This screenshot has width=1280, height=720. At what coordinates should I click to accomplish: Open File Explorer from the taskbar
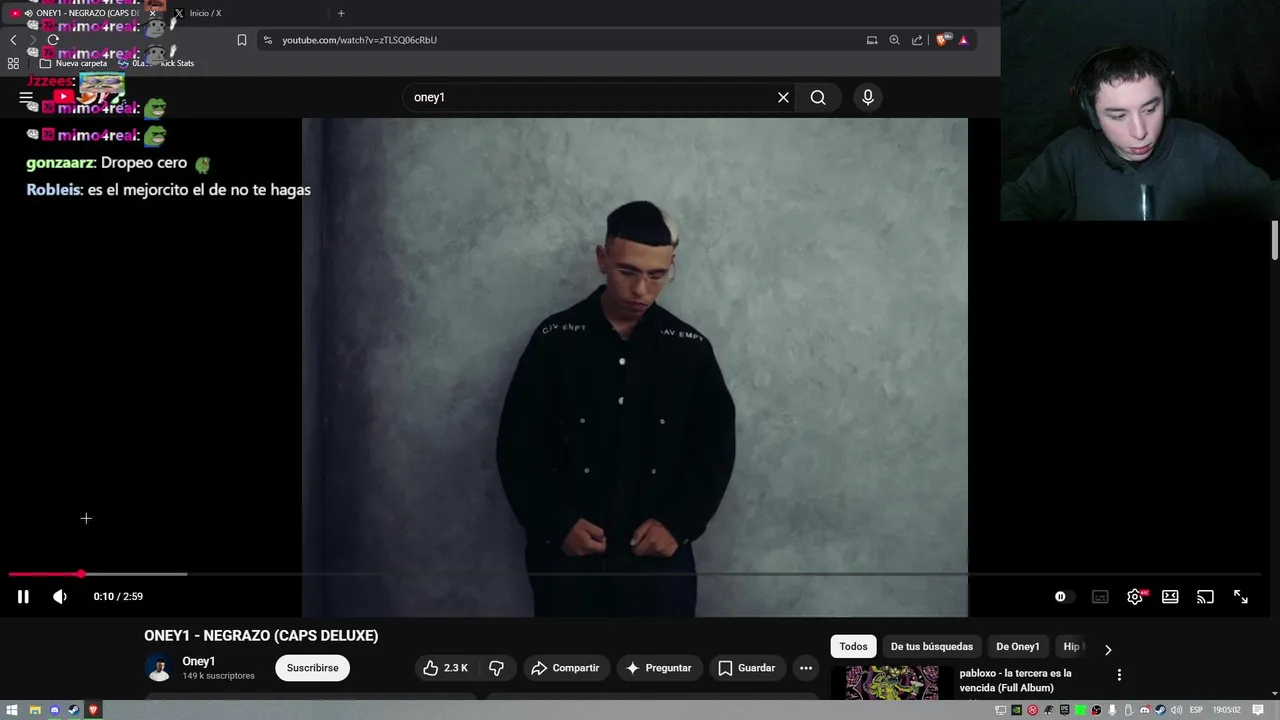click(35, 710)
